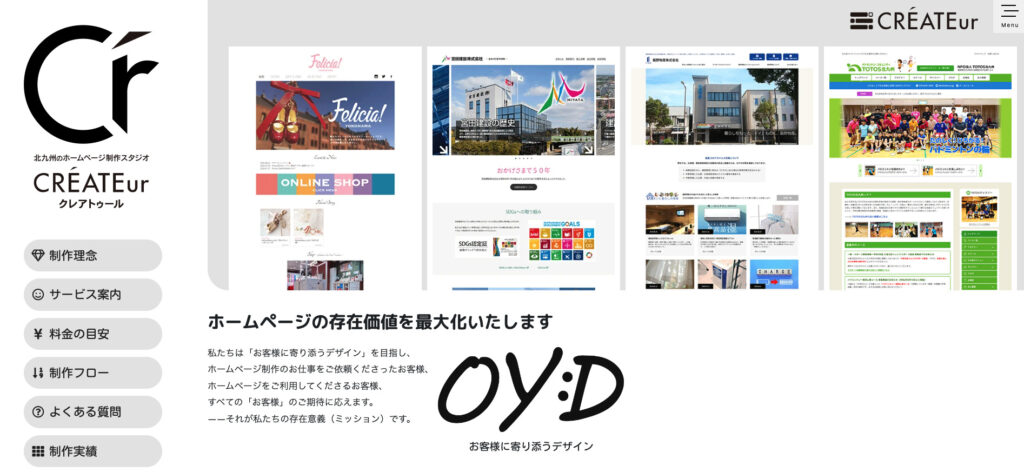This screenshot has width=1024, height=472.
Task: Click the CREATEur header logo
Action: coord(914,20)
